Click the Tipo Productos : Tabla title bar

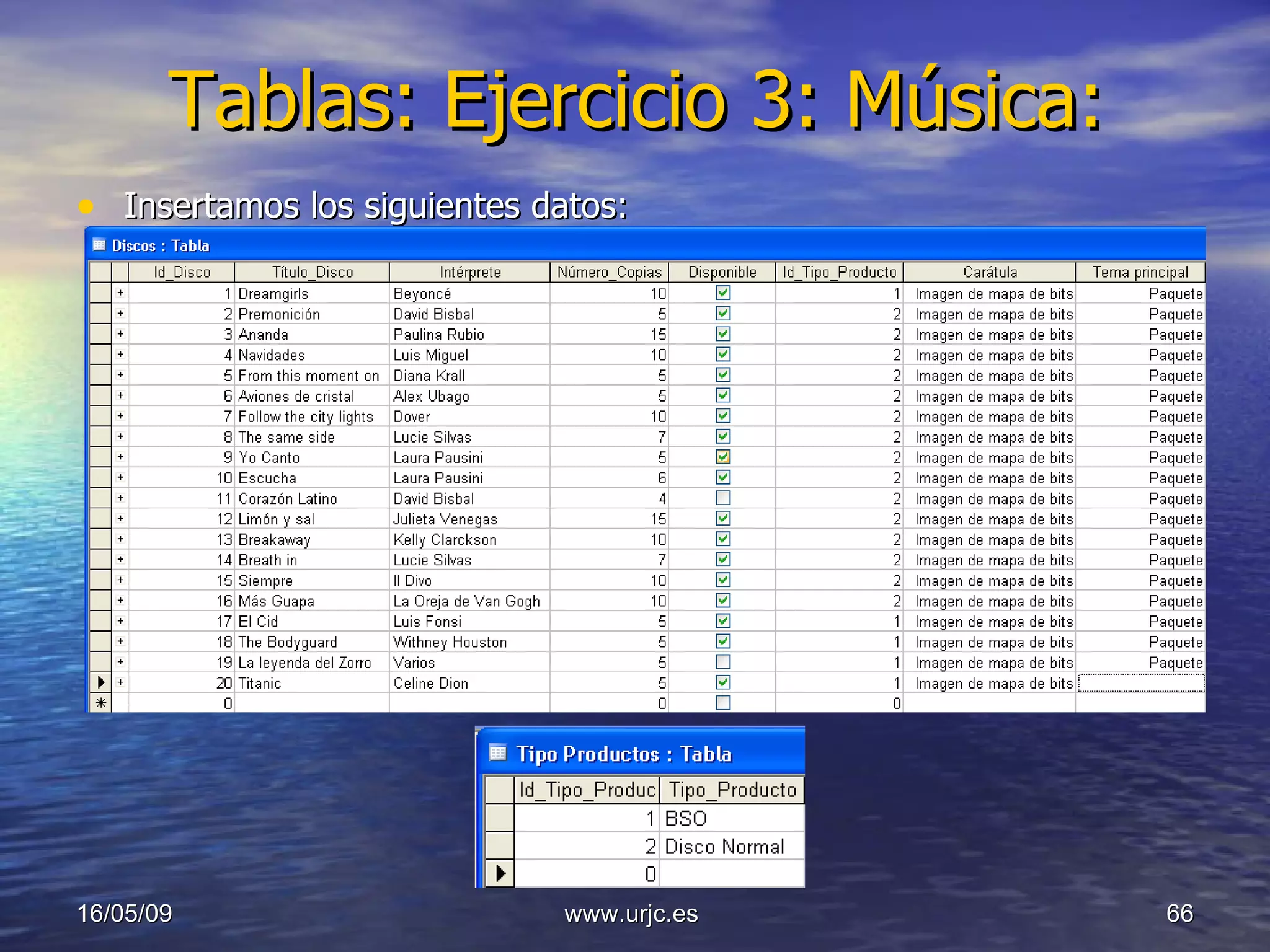click(x=640, y=753)
